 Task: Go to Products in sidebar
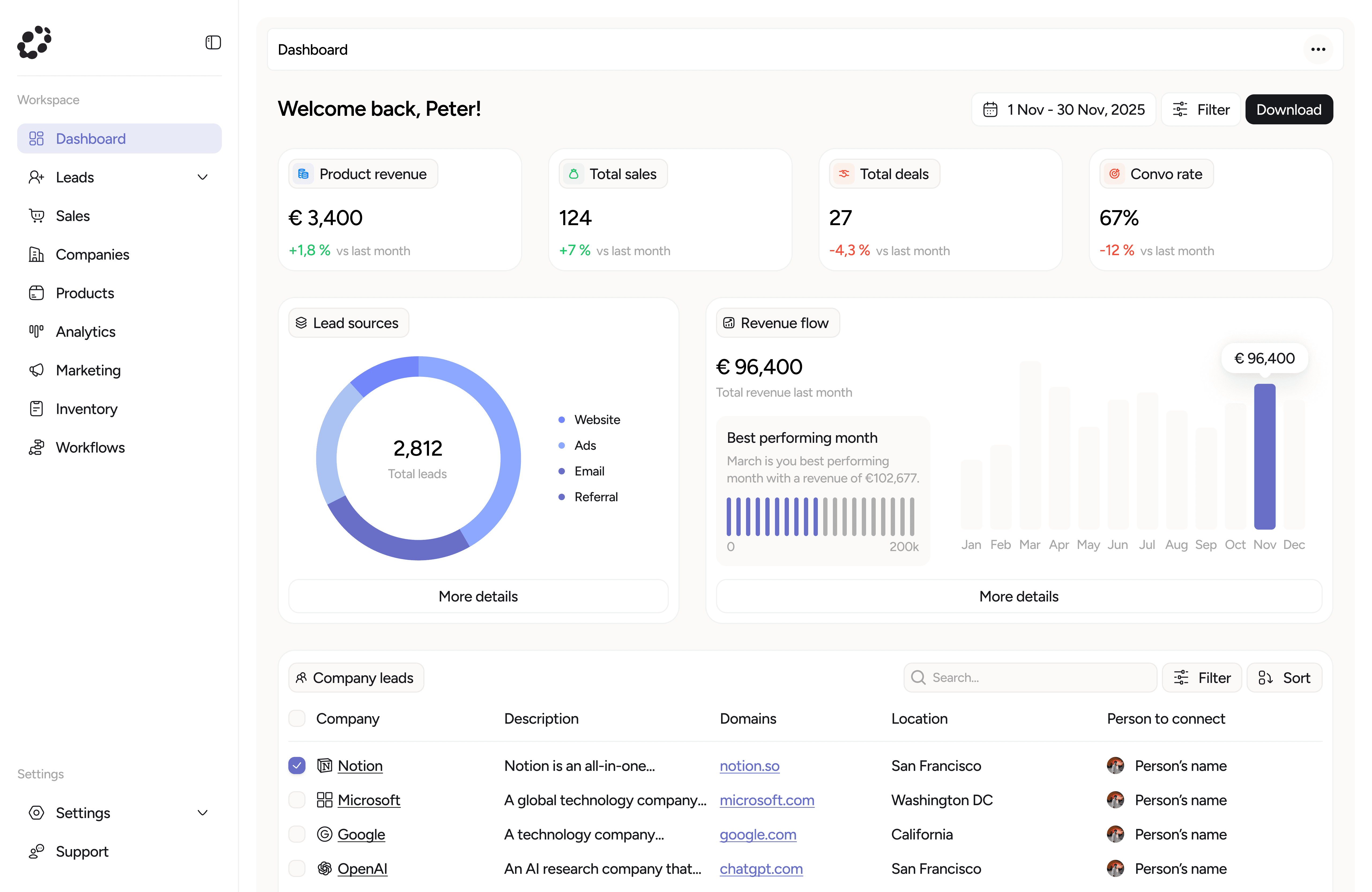(85, 293)
